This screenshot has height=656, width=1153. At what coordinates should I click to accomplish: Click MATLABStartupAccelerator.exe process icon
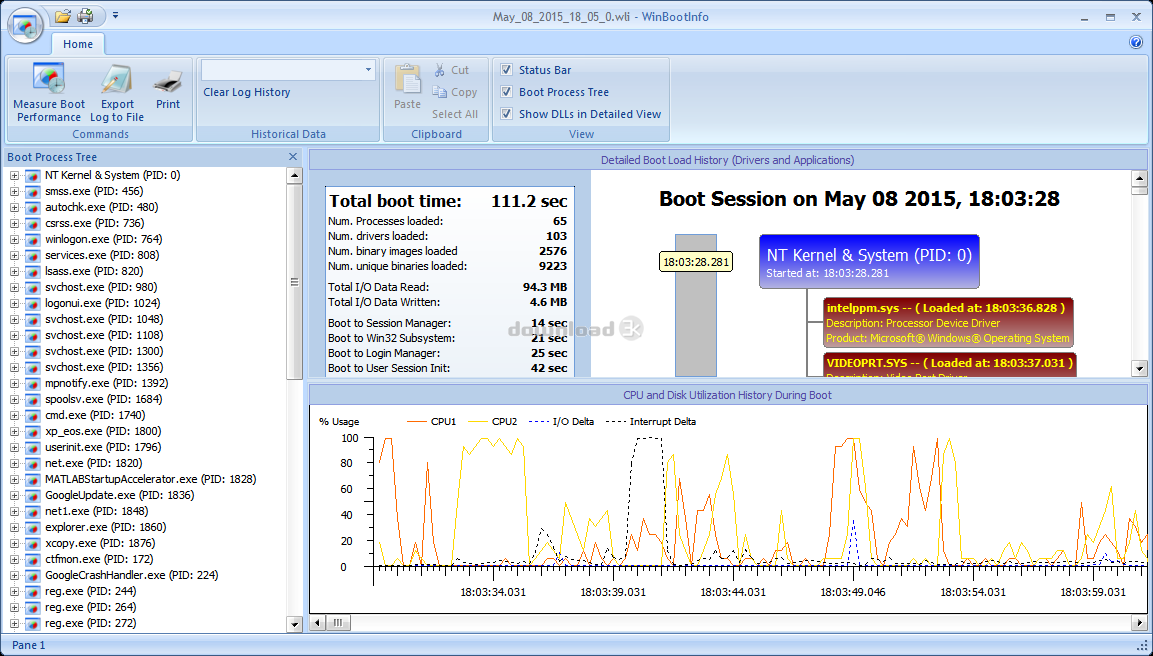(32, 479)
